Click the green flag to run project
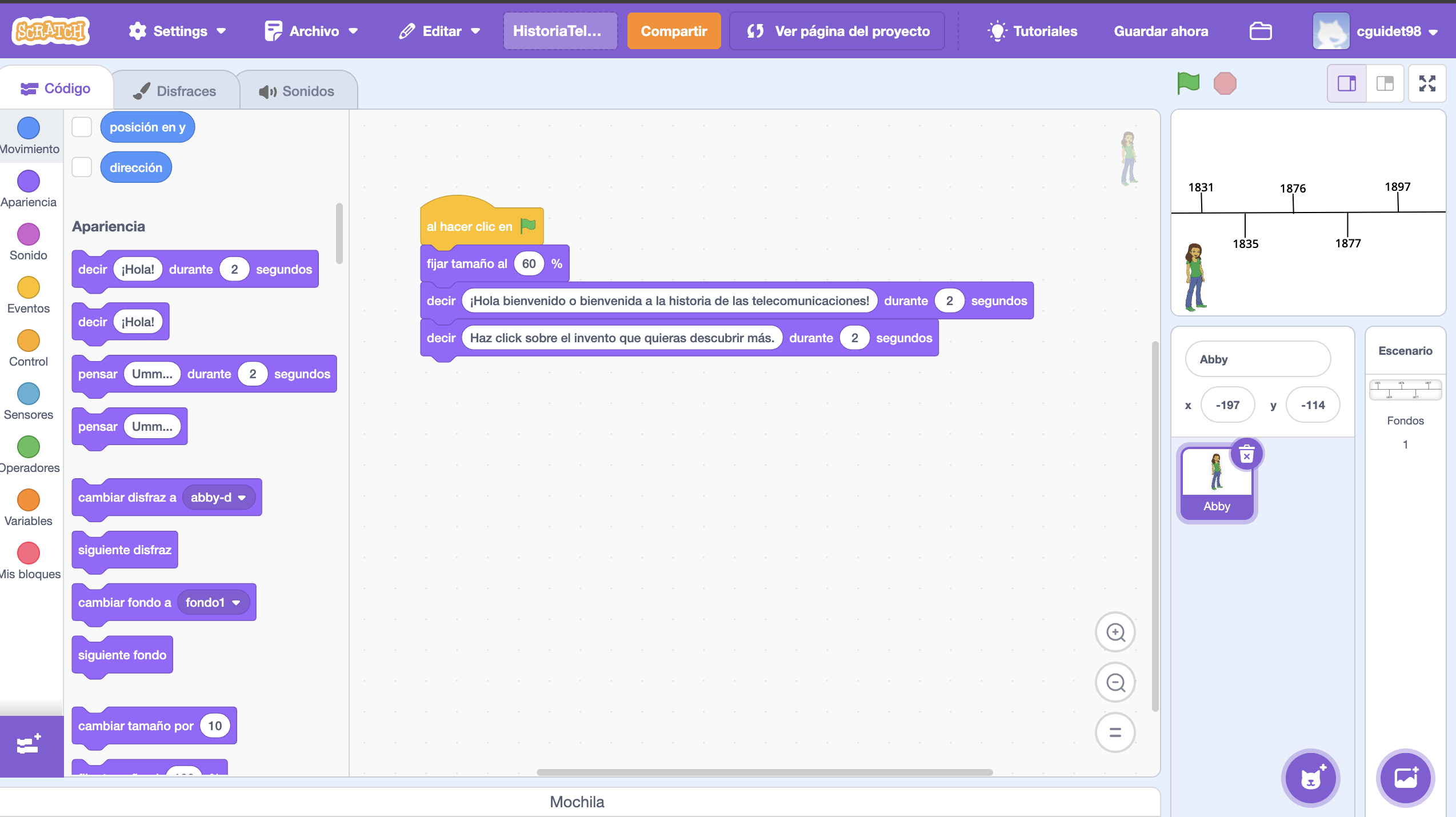The width and height of the screenshot is (1456, 817). 1188,83
